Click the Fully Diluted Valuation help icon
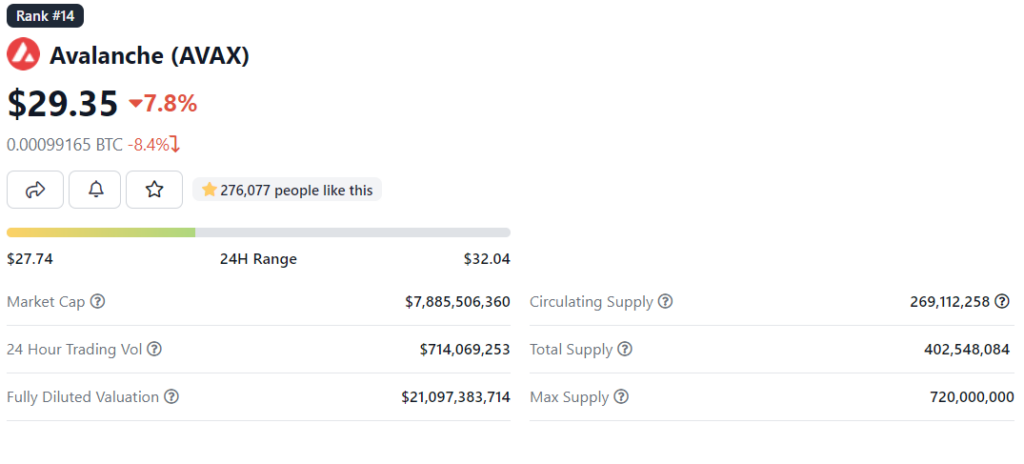This screenshot has height=464, width=1024. [x=171, y=397]
